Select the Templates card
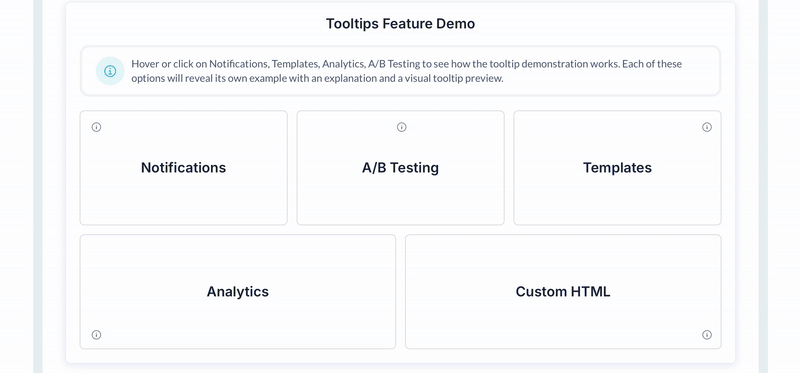Screen dimensions: 800x373 tap(617, 168)
